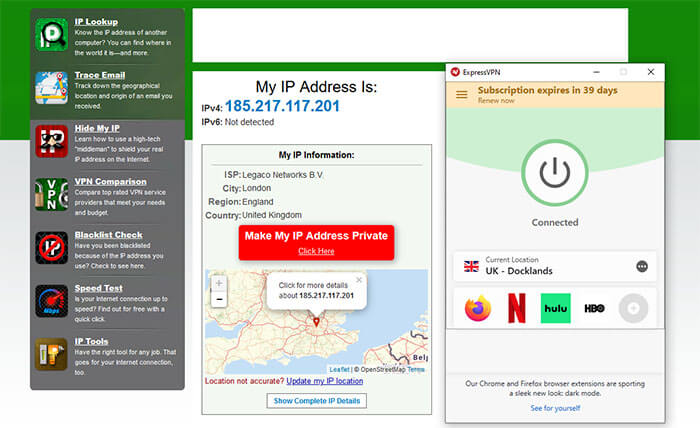Click the Blacklist Check crossed-IP icon
The height and width of the screenshot is (428, 700).
pyautogui.click(x=52, y=248)
